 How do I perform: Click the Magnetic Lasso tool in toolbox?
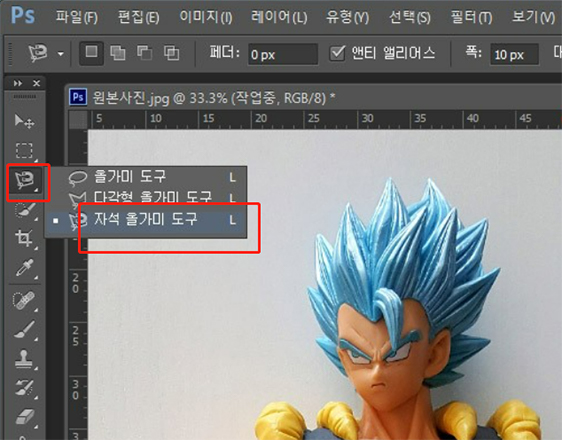tap(24, 180)
